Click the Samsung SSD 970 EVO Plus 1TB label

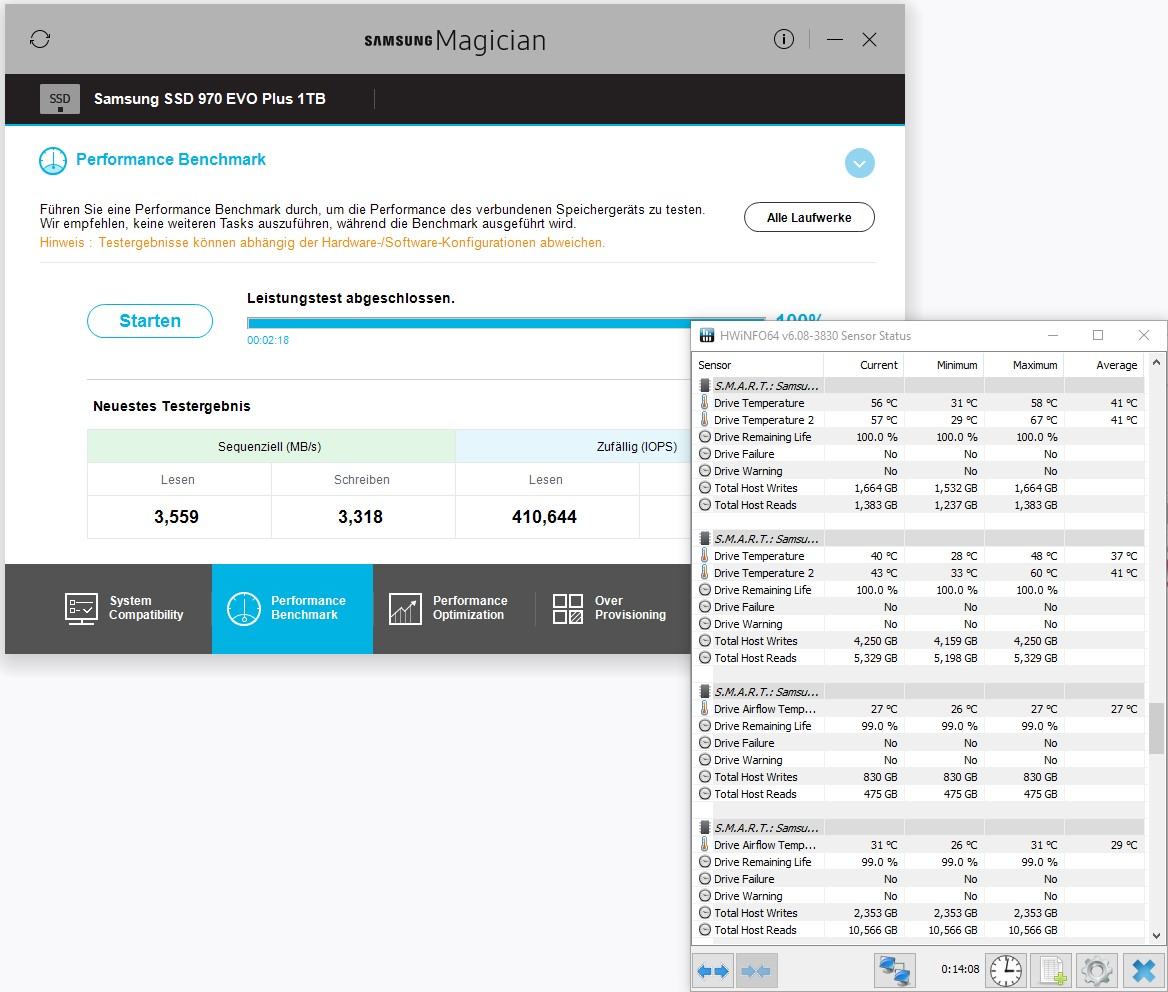(x=209, y=99)
